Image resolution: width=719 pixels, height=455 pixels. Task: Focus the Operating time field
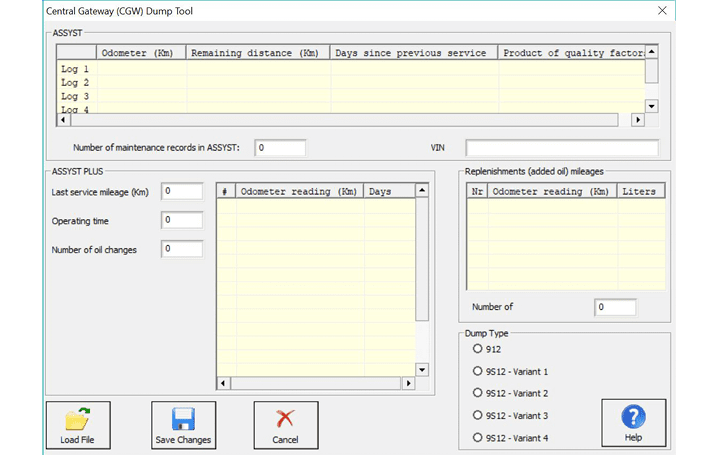point(182,220)
